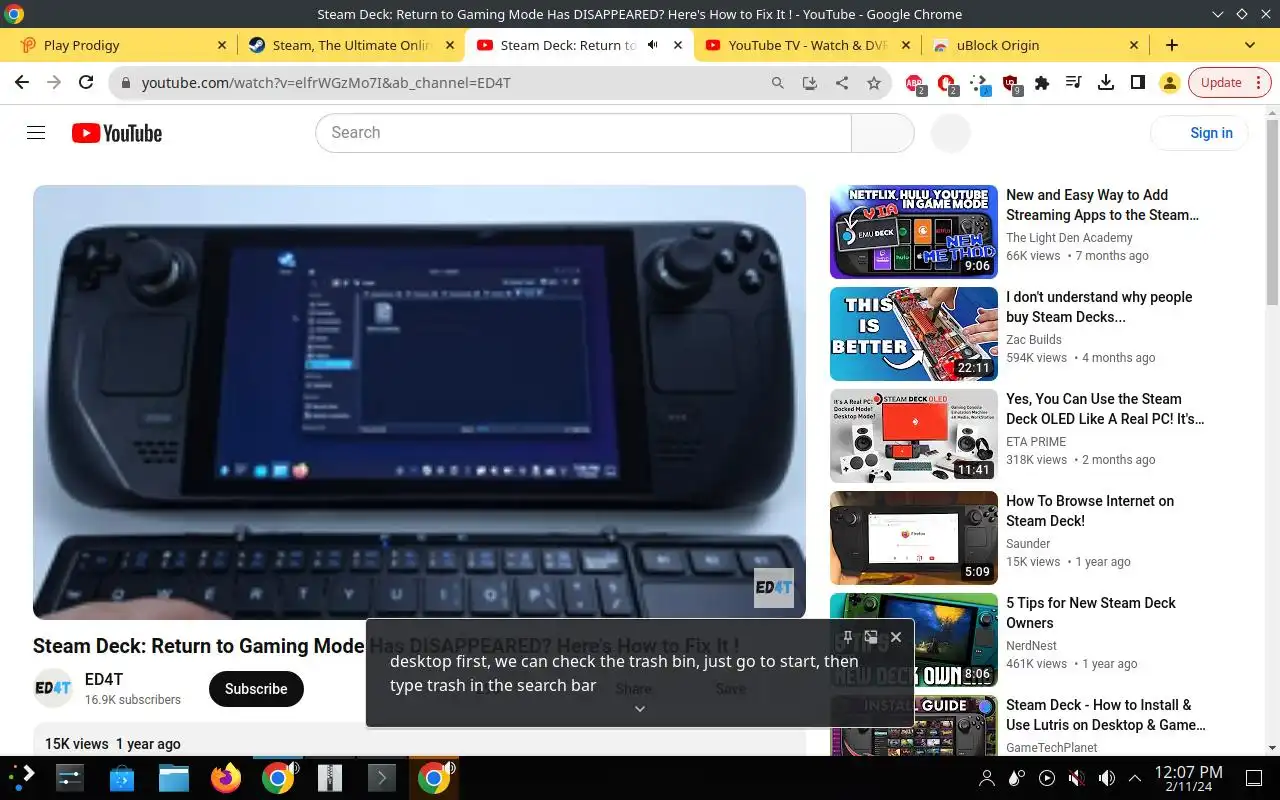Viewport: 1280px width, 800px height.
Task: Open the Install & Use Lutris video title
Action: coord(1105,715)
